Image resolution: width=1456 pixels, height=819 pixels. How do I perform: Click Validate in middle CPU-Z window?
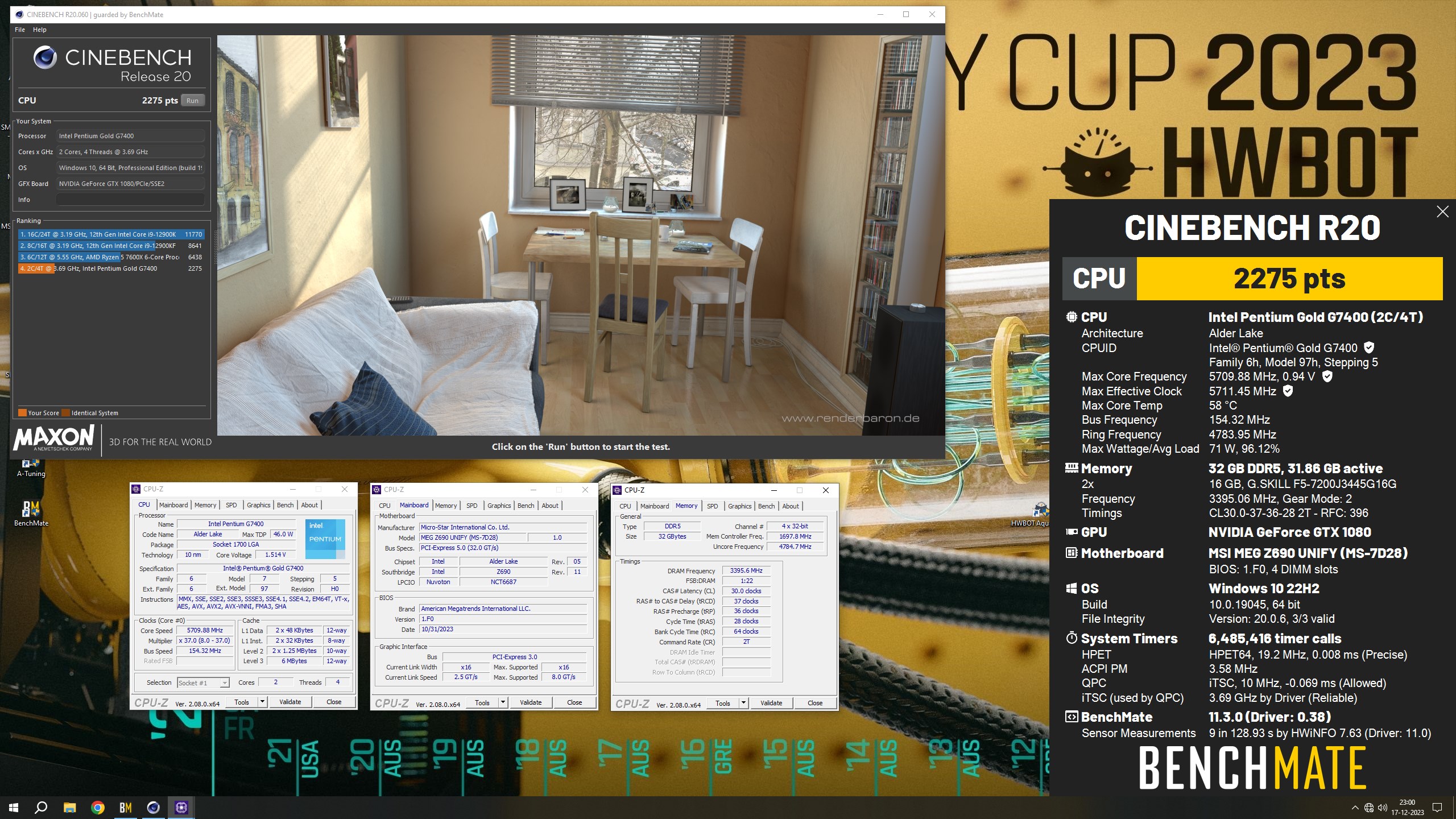pyautogui.click(x=531, y=702)
